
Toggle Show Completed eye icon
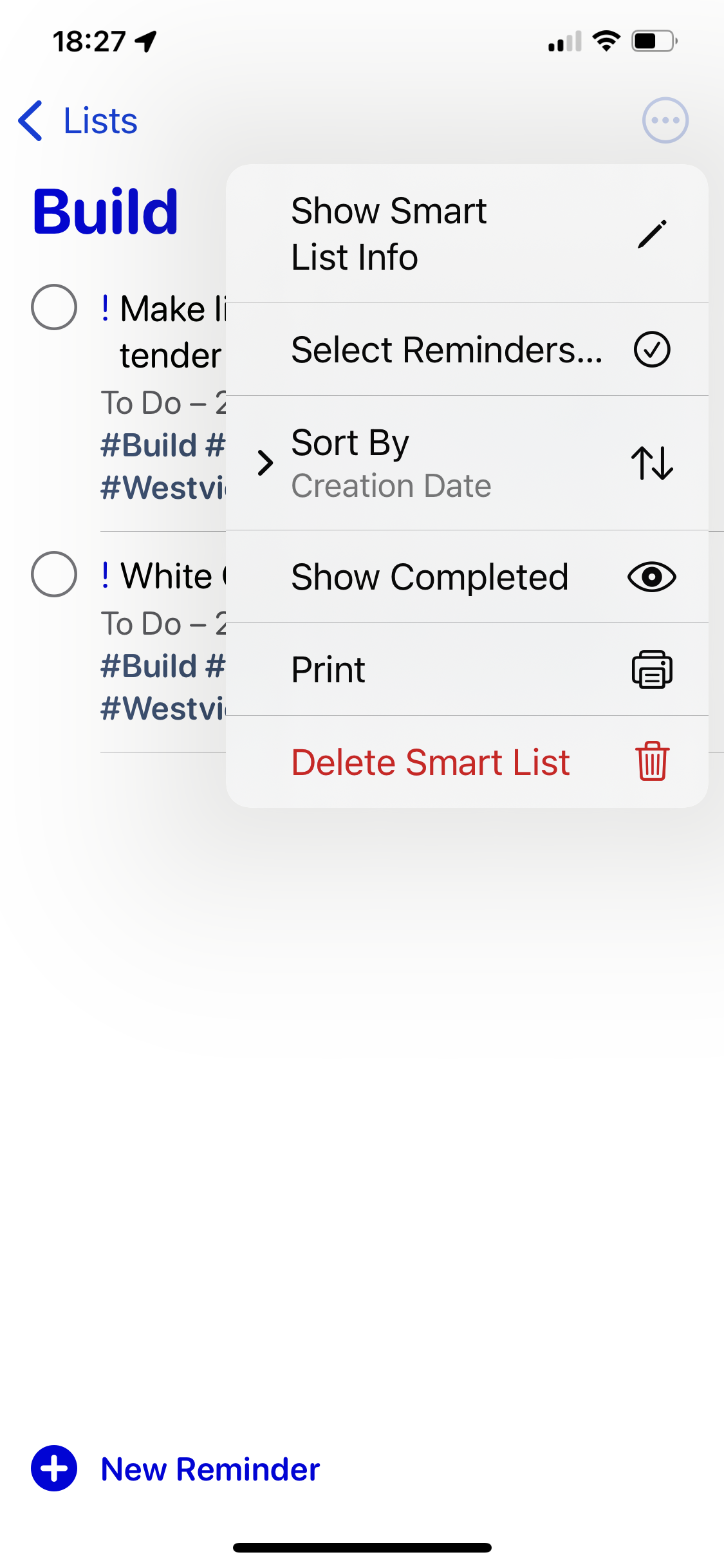coord(652,577)
